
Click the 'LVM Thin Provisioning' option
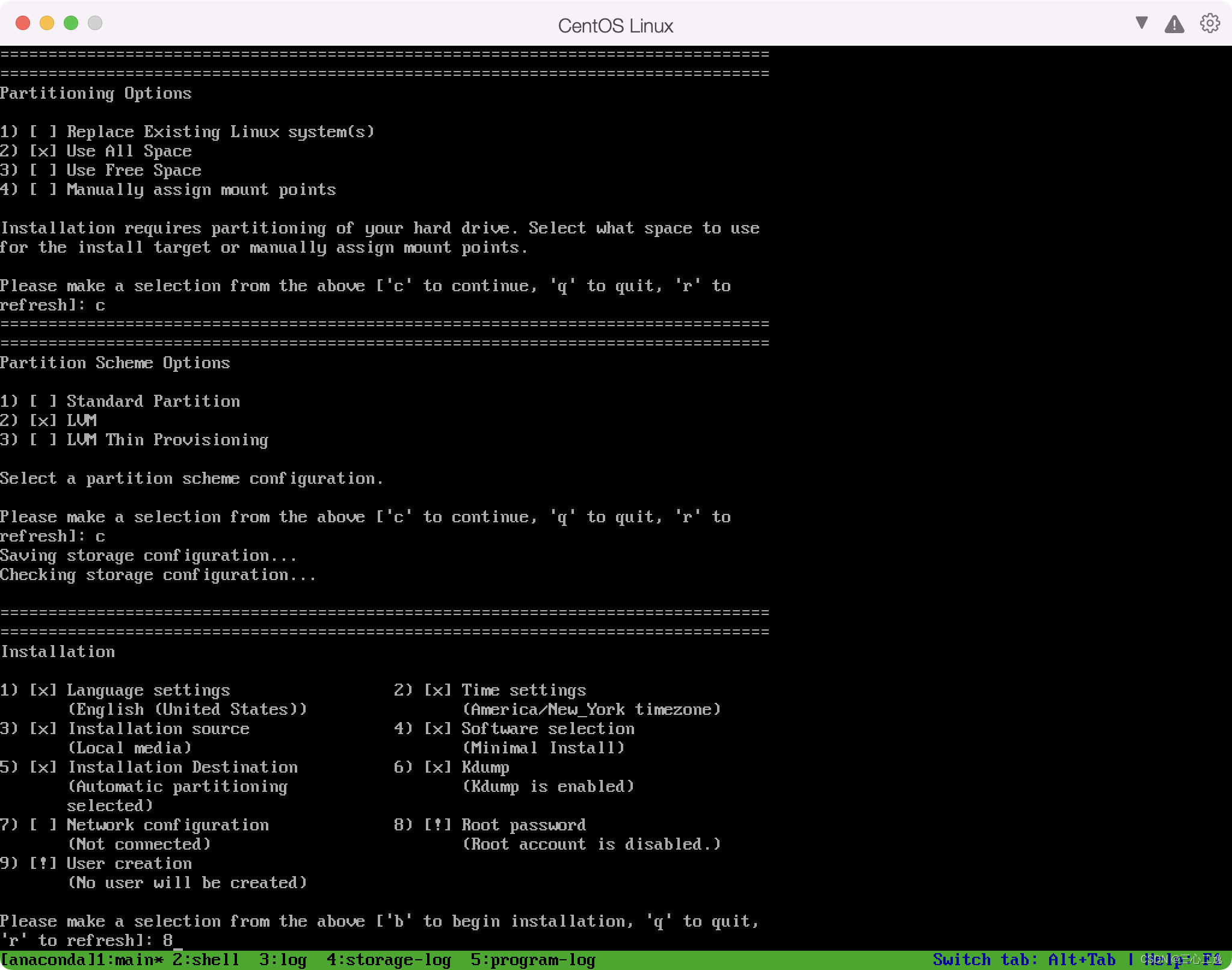(134, 440)
